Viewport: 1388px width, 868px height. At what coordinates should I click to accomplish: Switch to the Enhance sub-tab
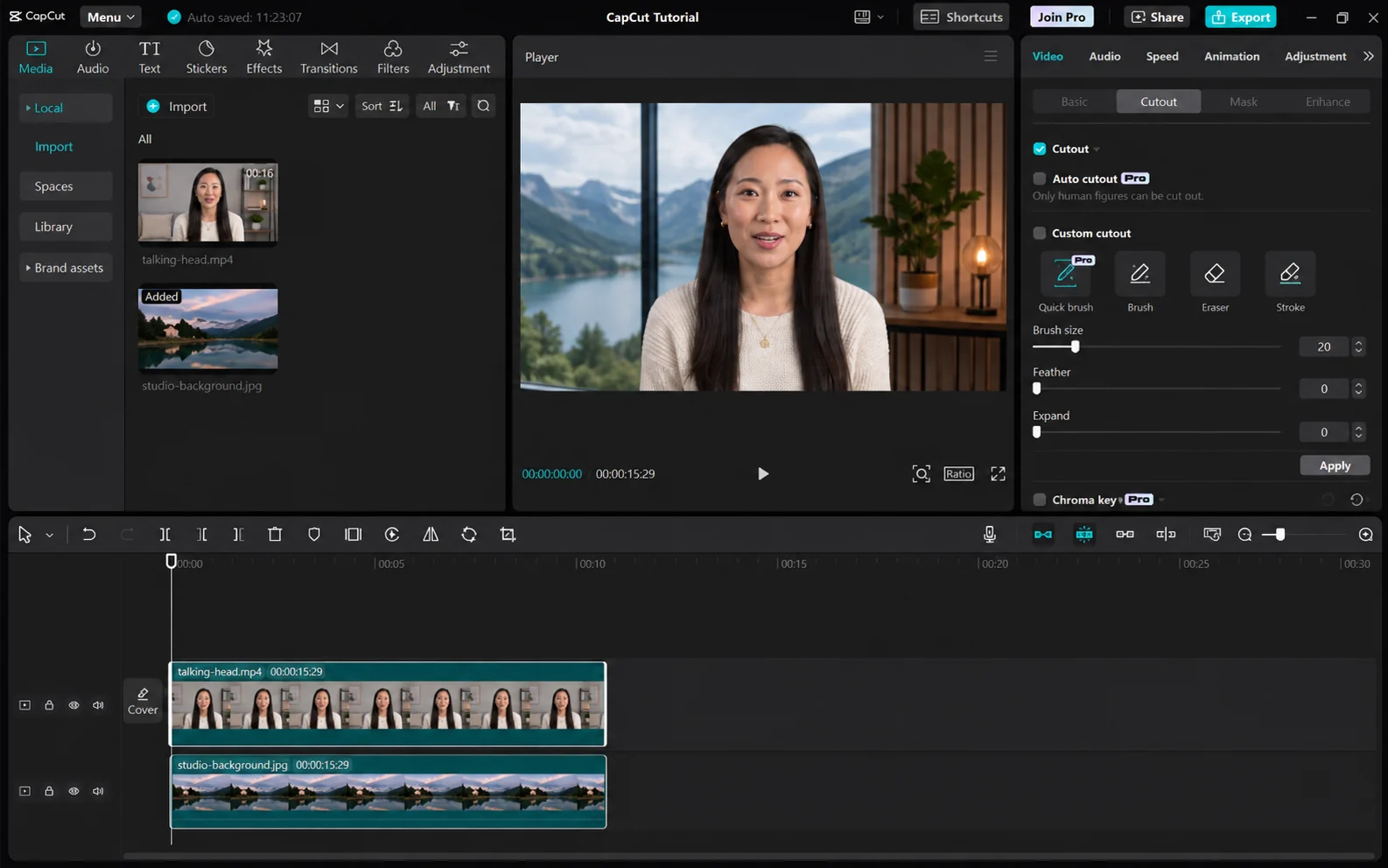click(x=1328, y=101)
